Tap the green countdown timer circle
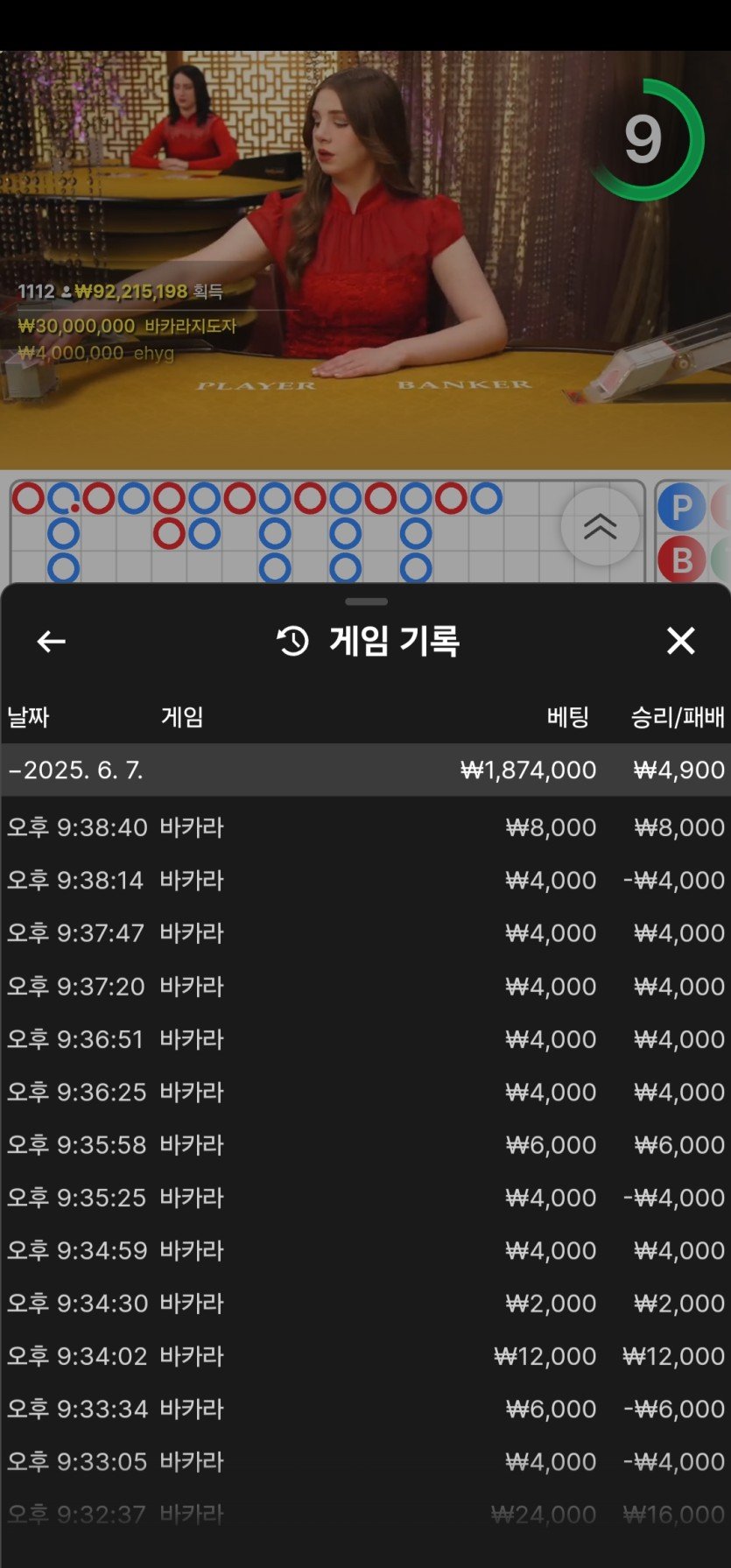731x1568 pixels. 644,140
